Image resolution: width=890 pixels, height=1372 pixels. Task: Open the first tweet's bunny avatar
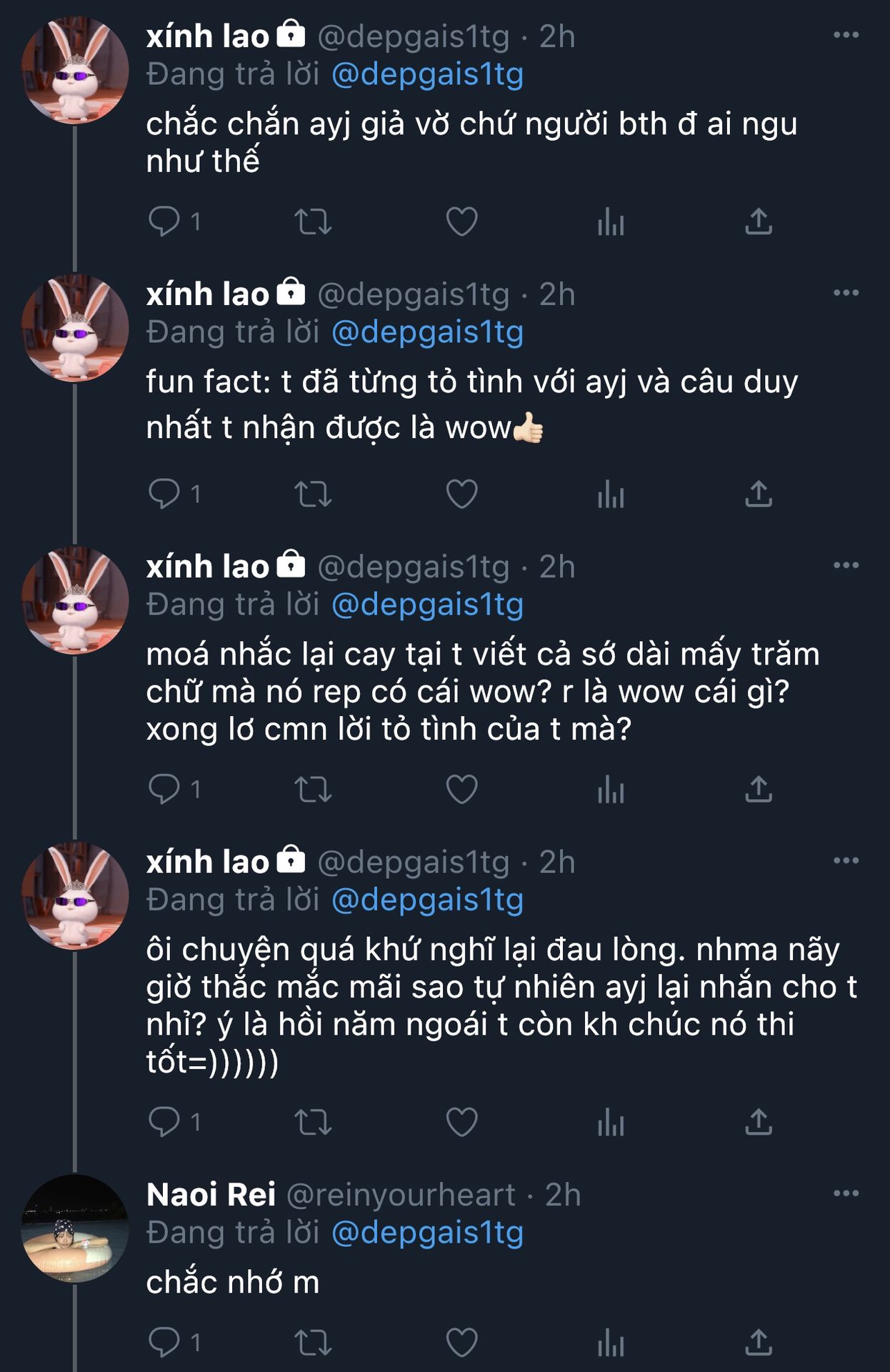tap(75, 71)
